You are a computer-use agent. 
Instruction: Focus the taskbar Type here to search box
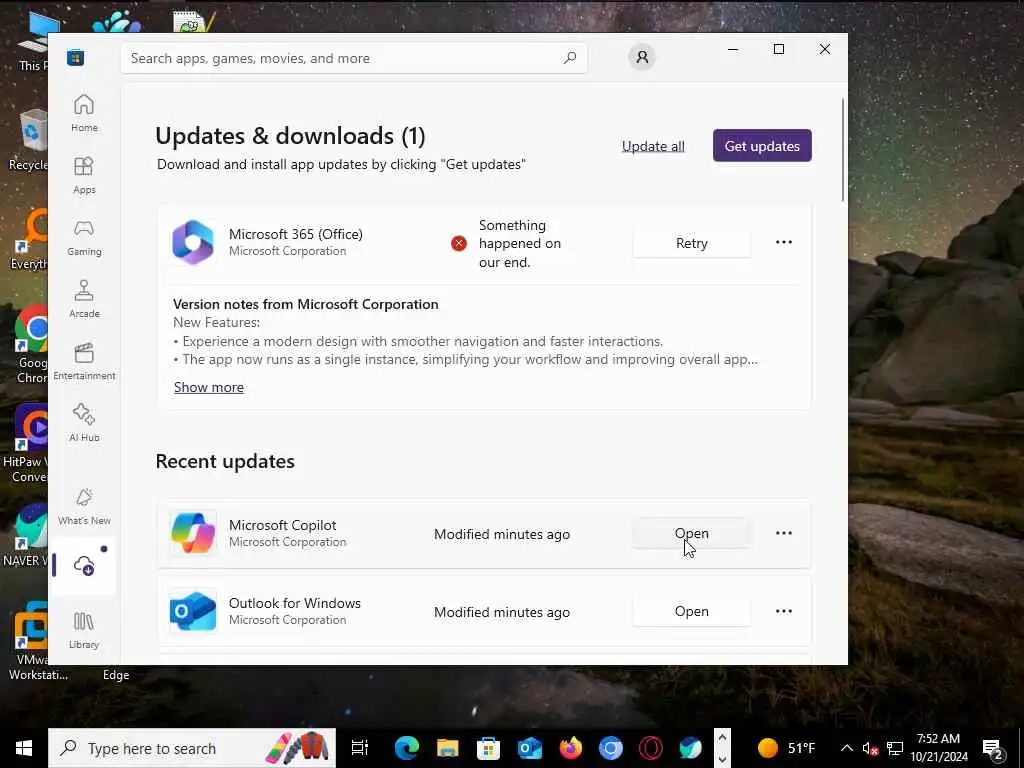point(192,748)
